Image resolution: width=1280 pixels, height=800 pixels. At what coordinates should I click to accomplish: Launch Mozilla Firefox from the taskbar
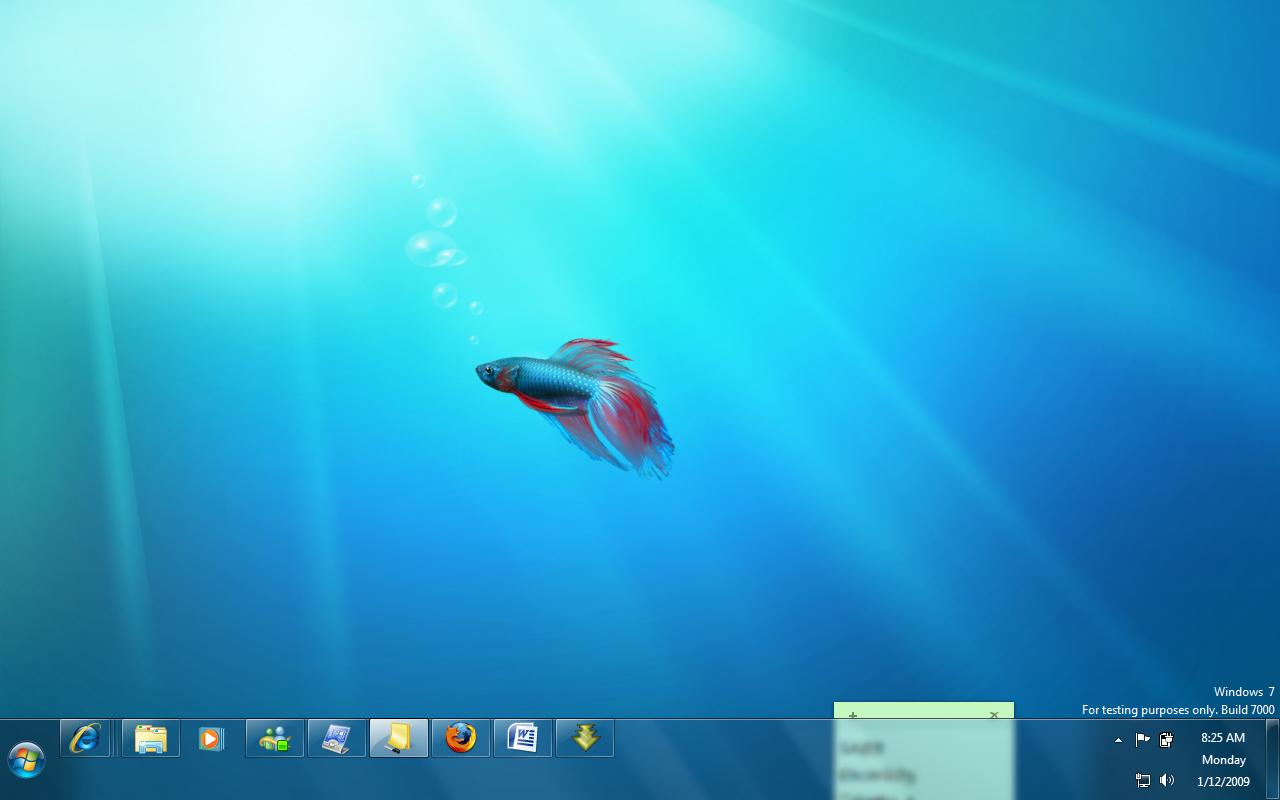point(461,739)
